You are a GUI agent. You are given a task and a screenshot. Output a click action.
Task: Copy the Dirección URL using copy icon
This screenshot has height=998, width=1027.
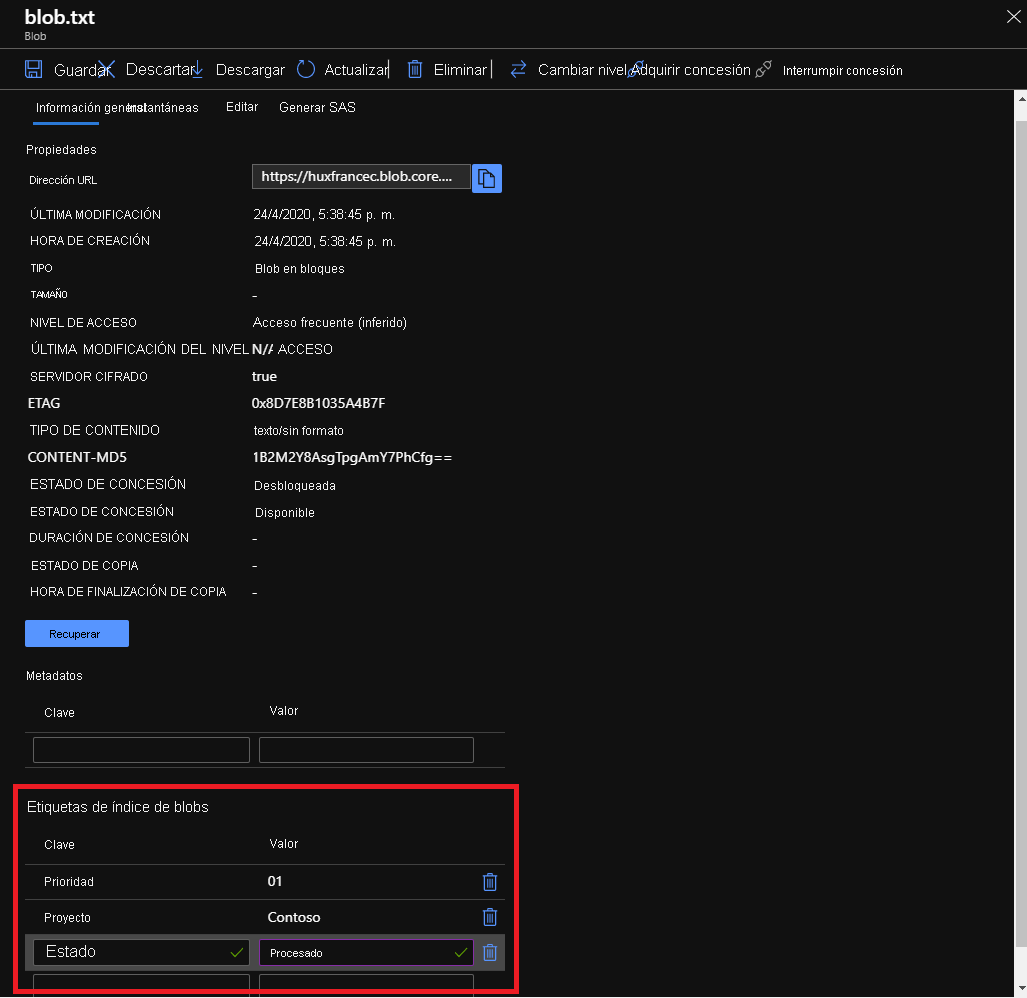pyautogui.click(x=487, y=178)
